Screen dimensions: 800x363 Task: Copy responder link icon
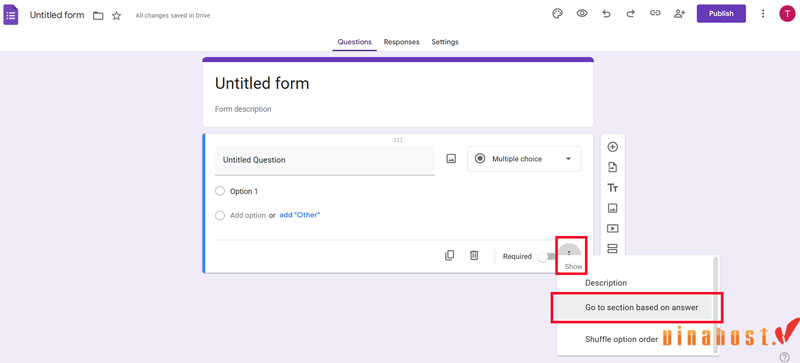pyautogui.click(x=655, y=14)
